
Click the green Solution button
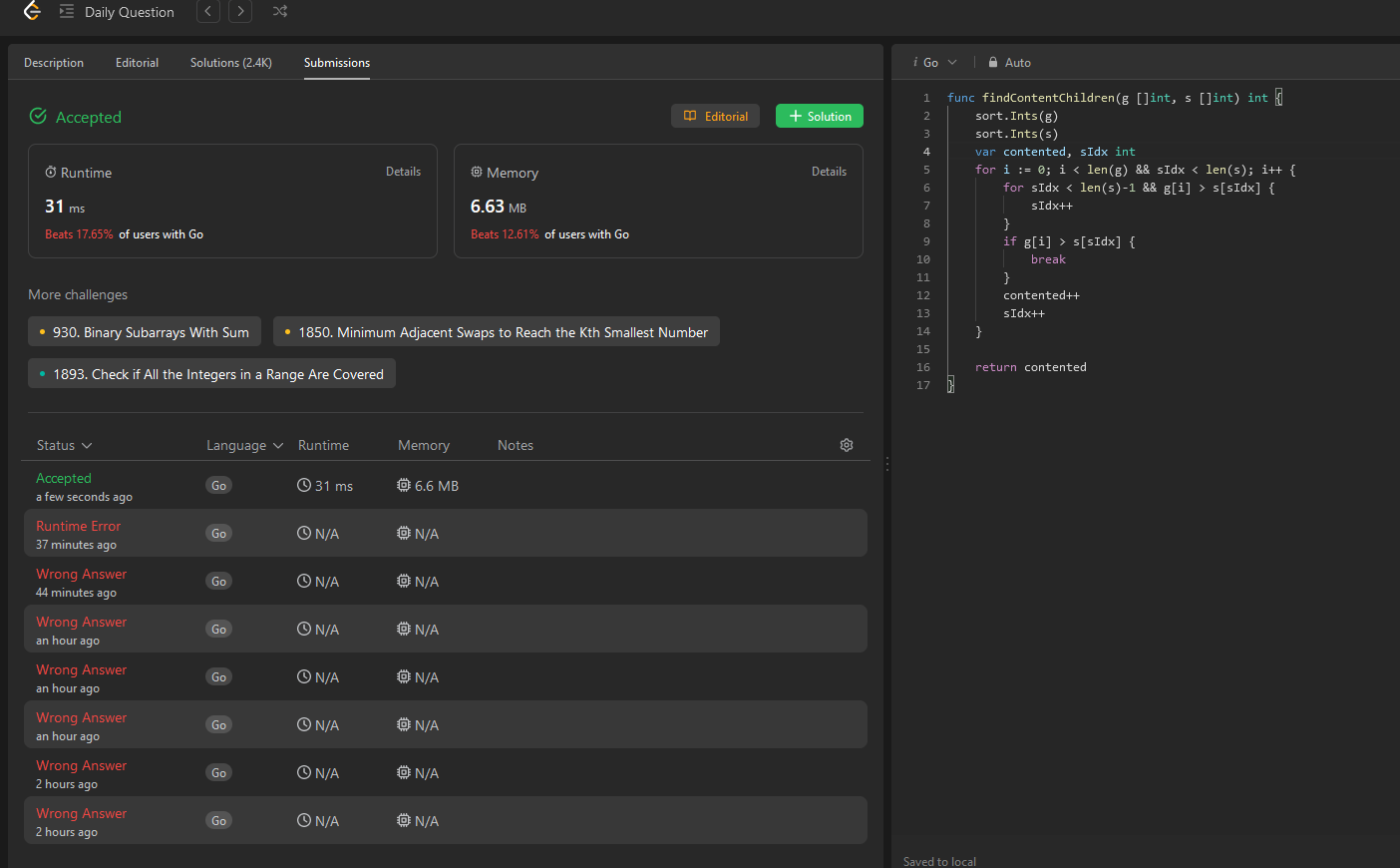coord(820,116)
